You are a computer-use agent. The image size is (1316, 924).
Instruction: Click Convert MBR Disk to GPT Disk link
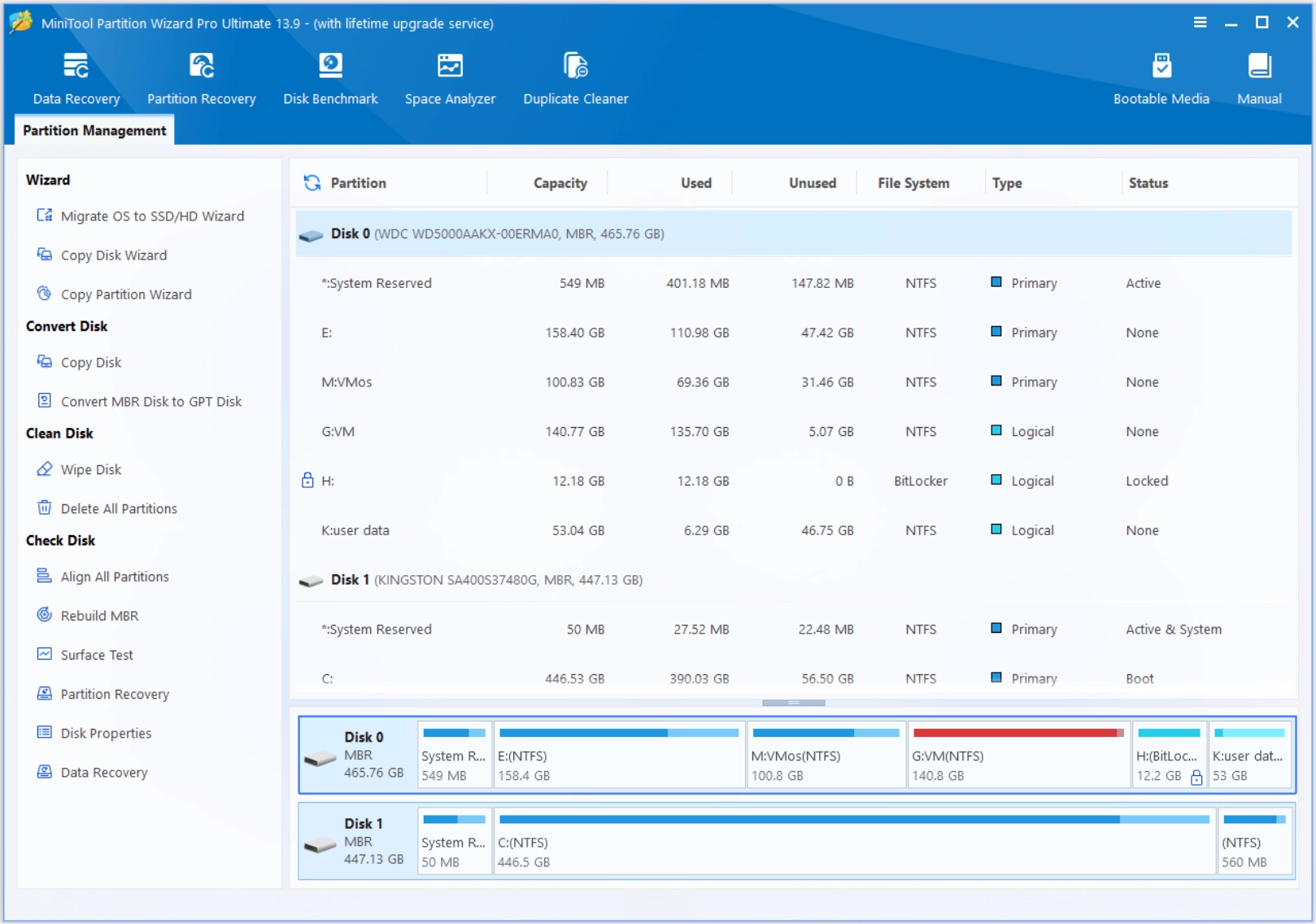pyautogui.click(x=151, y=402)
